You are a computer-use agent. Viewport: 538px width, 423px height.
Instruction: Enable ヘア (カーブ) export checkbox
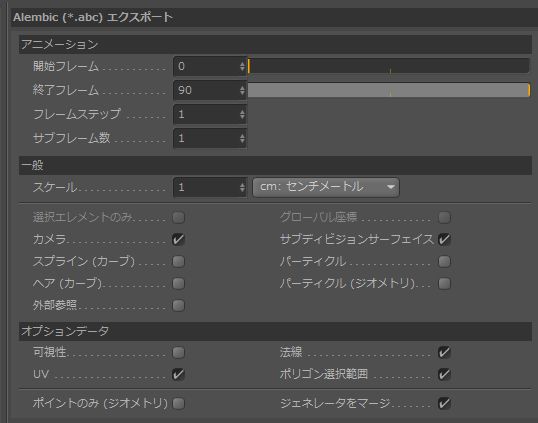[178, 283]
